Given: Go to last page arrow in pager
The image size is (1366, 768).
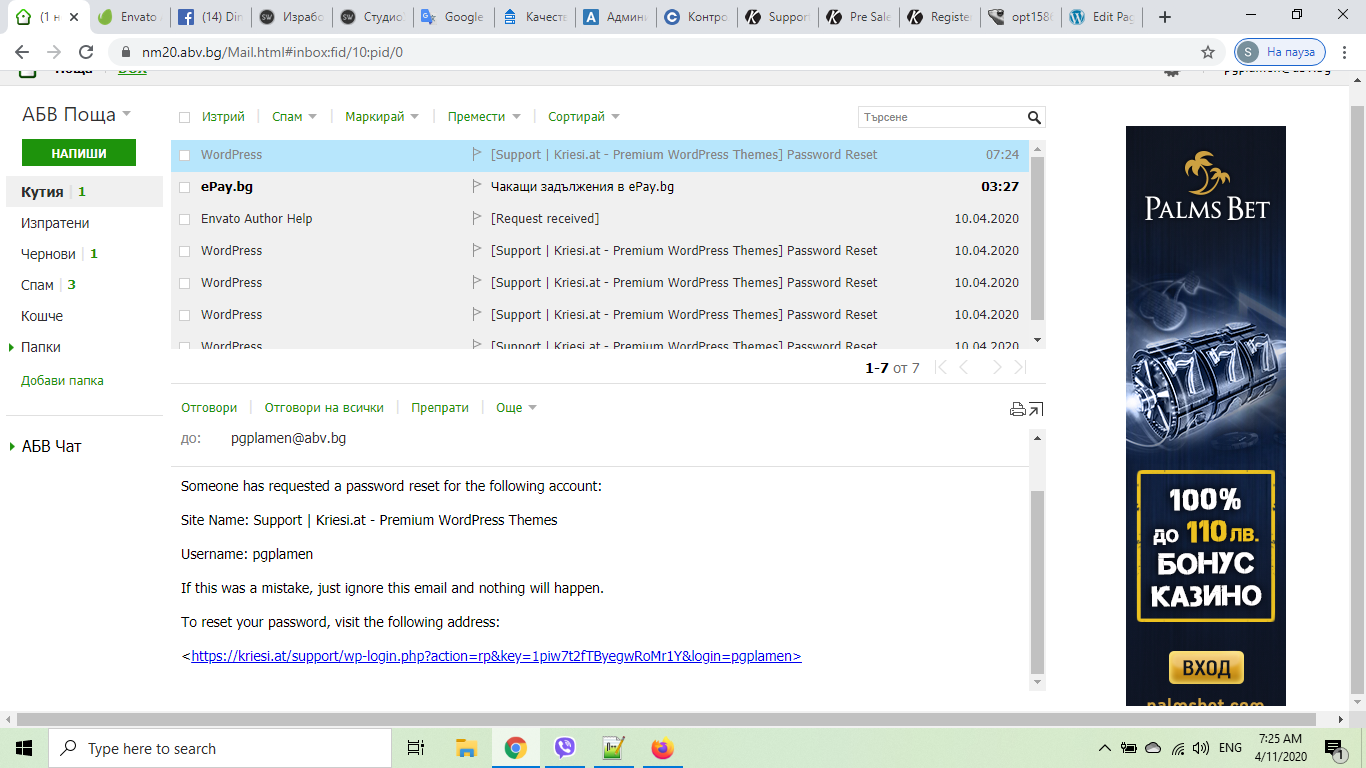Looking at the screenshot, I should (1020, 368).
